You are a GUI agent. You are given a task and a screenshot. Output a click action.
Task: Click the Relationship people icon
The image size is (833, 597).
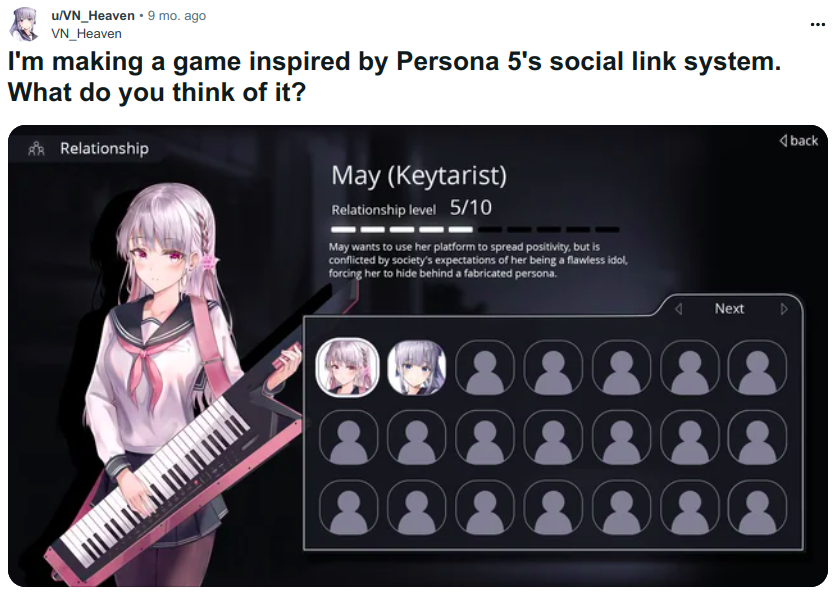(x=36, y=149)
